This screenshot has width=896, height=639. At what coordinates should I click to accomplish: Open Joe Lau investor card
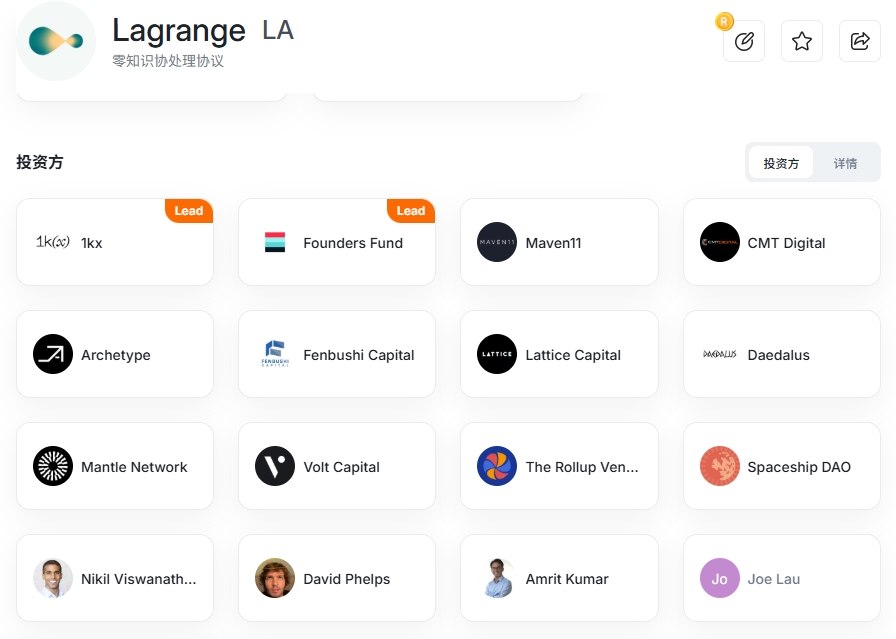[781, 578]
